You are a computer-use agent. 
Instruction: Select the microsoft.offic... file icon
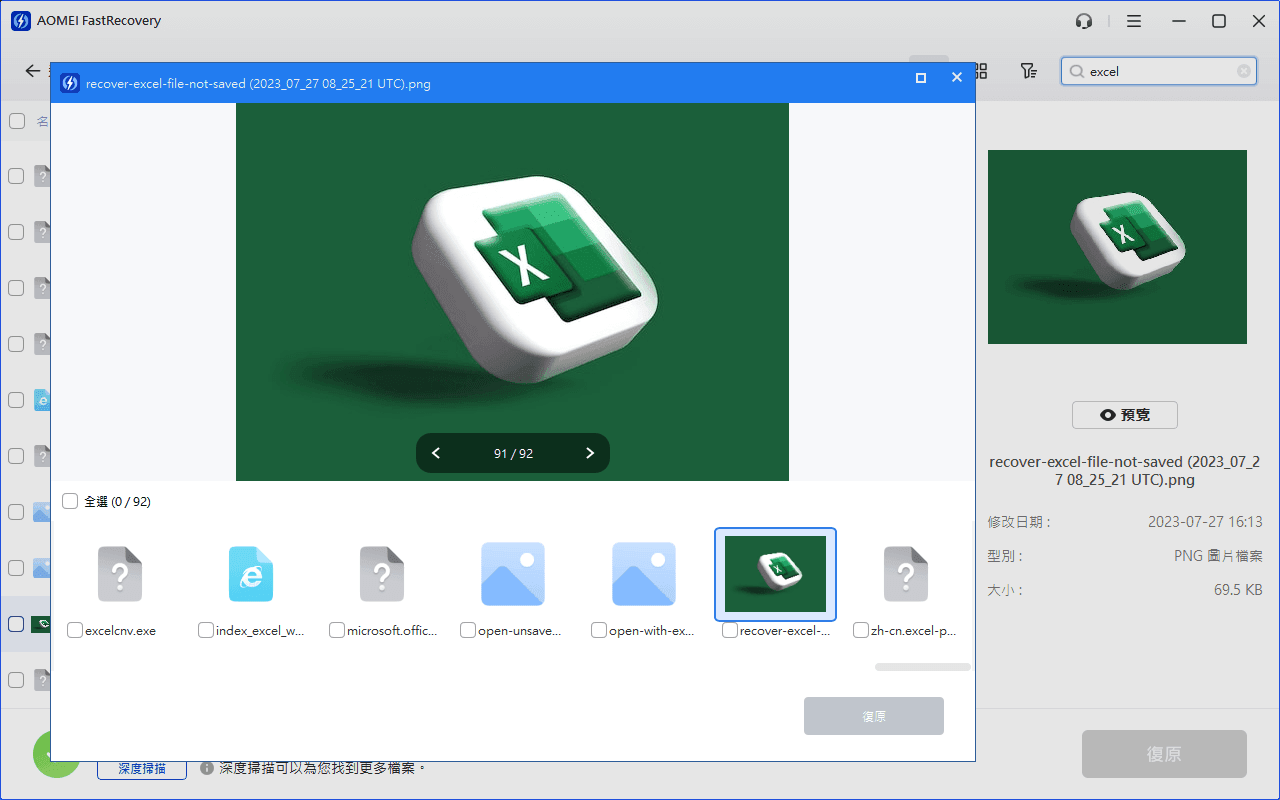382,574
